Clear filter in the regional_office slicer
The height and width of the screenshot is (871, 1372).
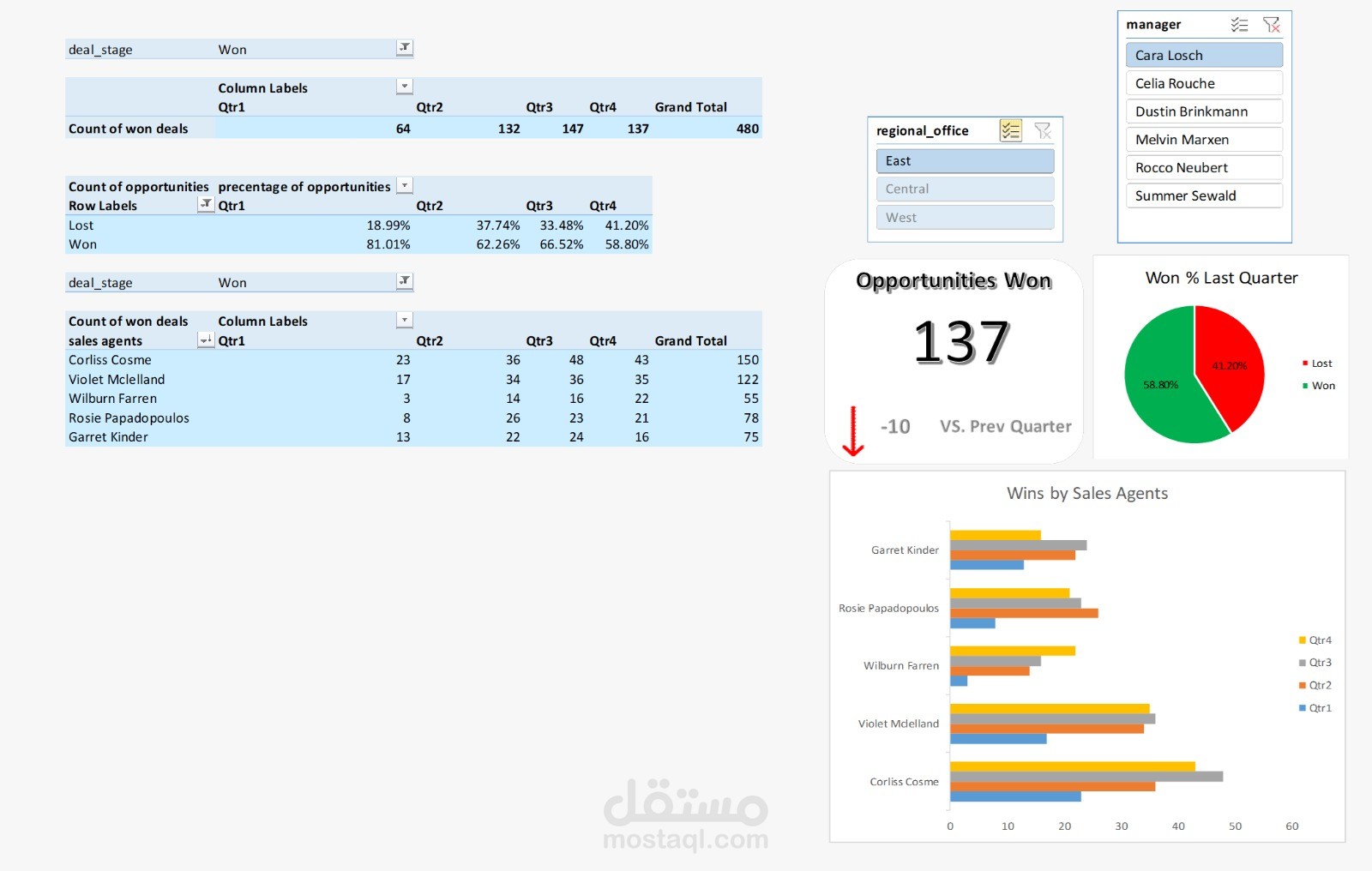pos(1043,130)
